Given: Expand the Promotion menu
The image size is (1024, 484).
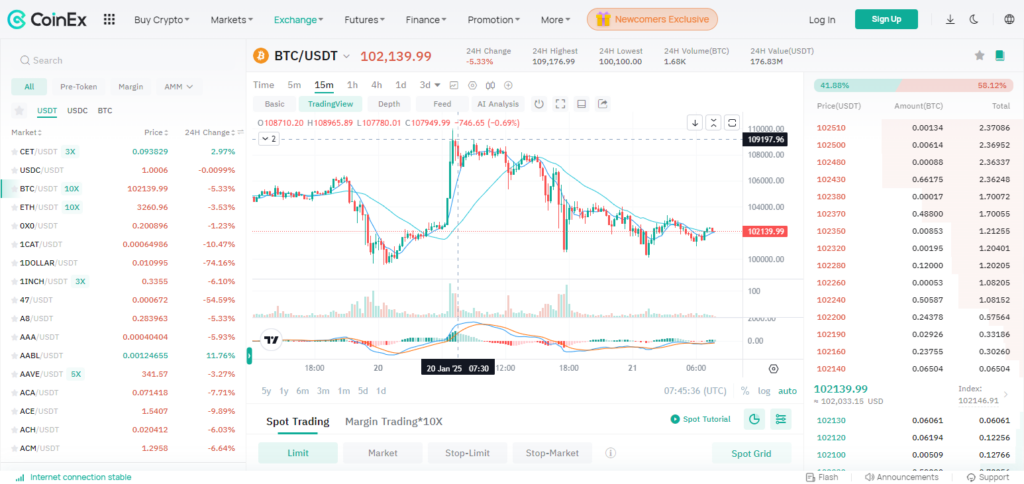Looking at the screenshot, I should point(494,20).
